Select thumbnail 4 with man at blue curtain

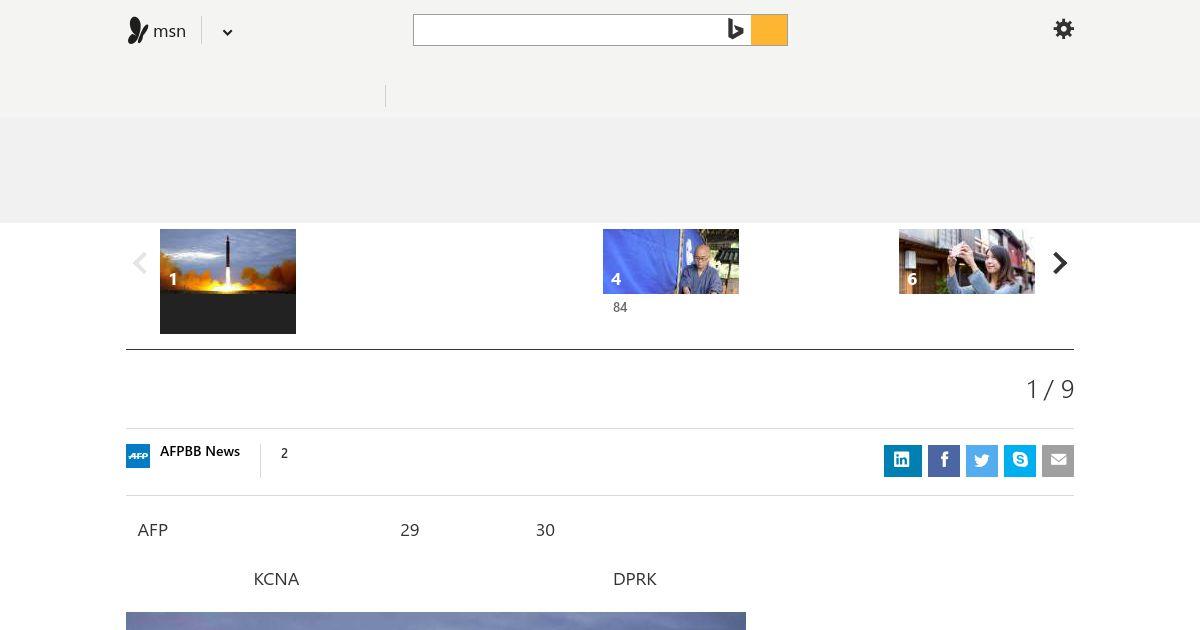coord(671,261)
